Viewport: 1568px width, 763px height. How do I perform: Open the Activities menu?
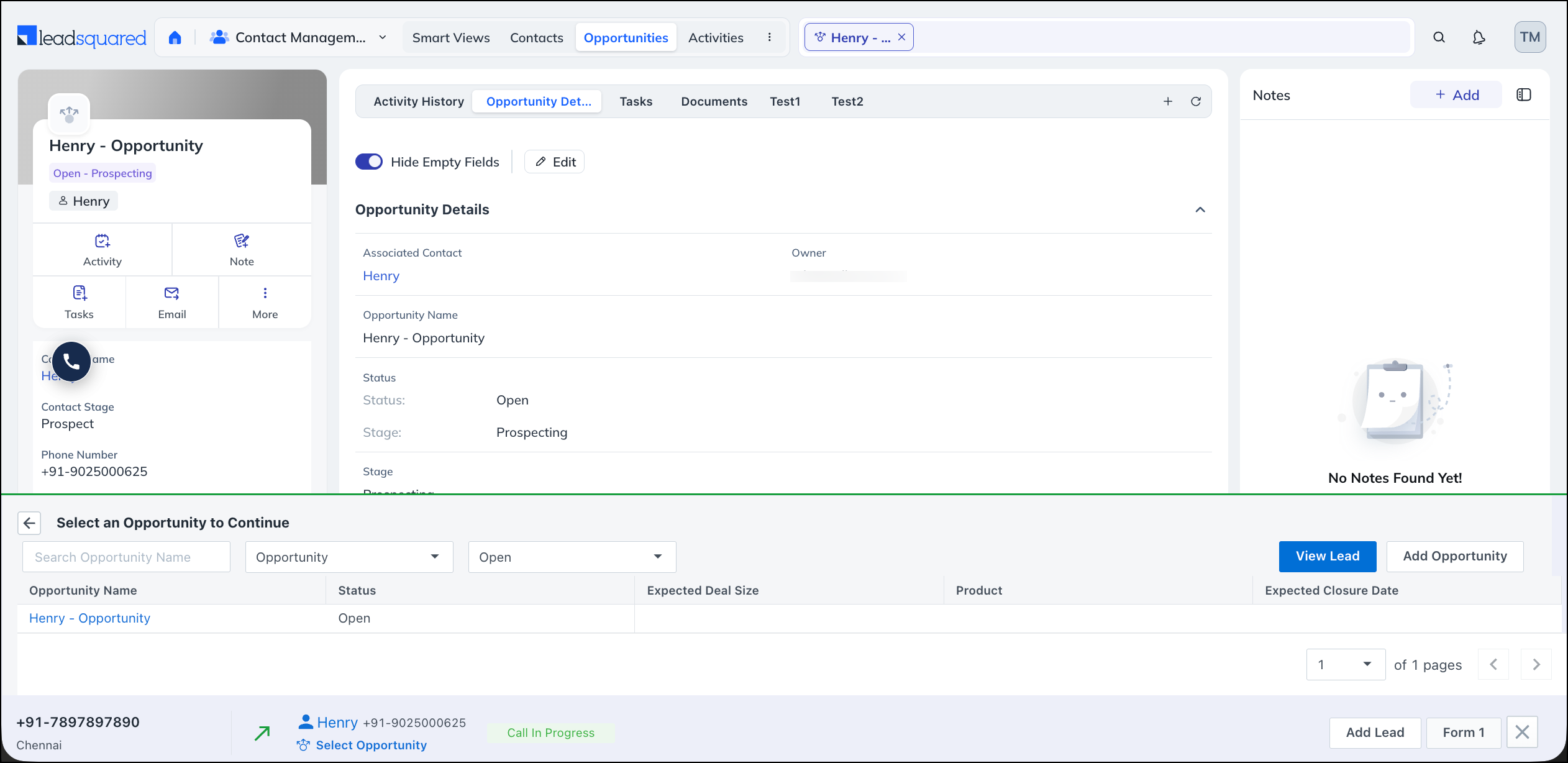pyautogui.click(x=716, y=38)
